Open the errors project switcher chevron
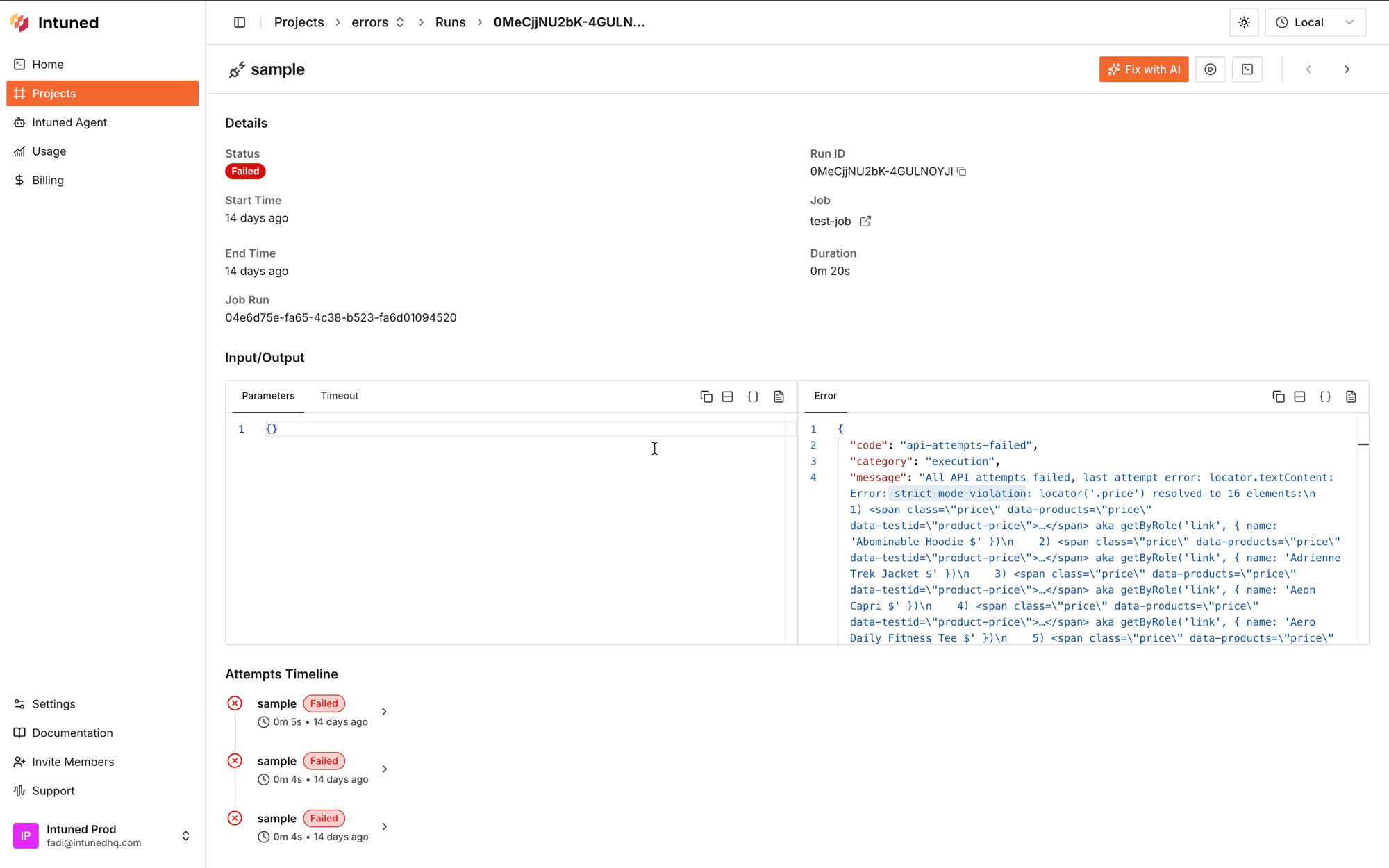Screen dimensions: 1389x868 [x=400, y=22]
